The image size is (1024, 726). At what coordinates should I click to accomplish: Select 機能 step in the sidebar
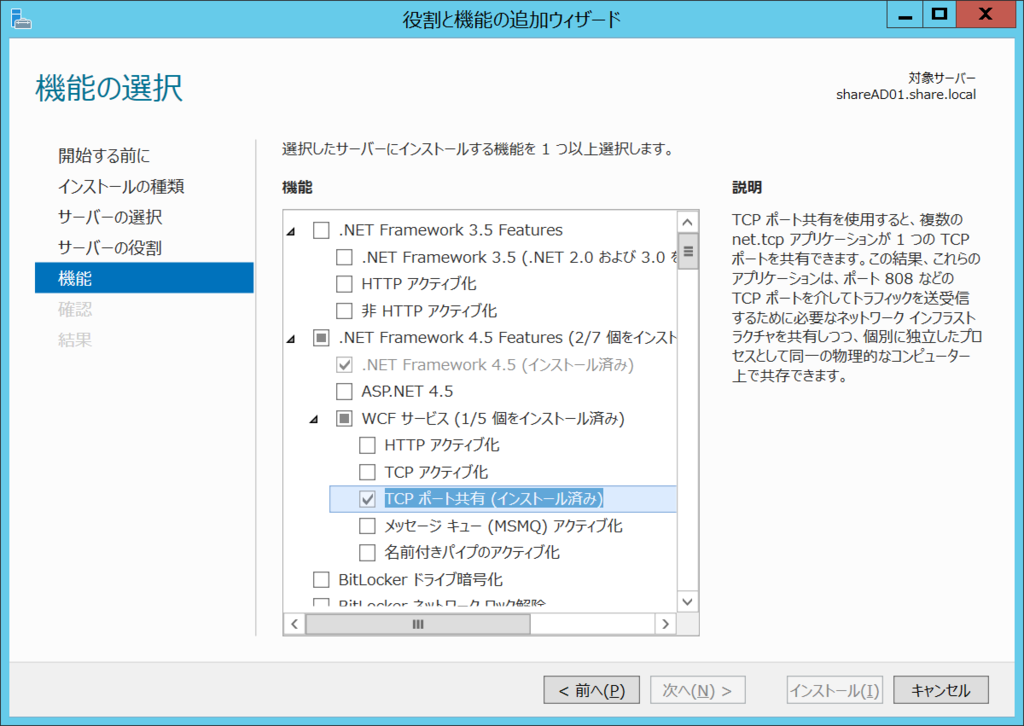pos(75,278)
